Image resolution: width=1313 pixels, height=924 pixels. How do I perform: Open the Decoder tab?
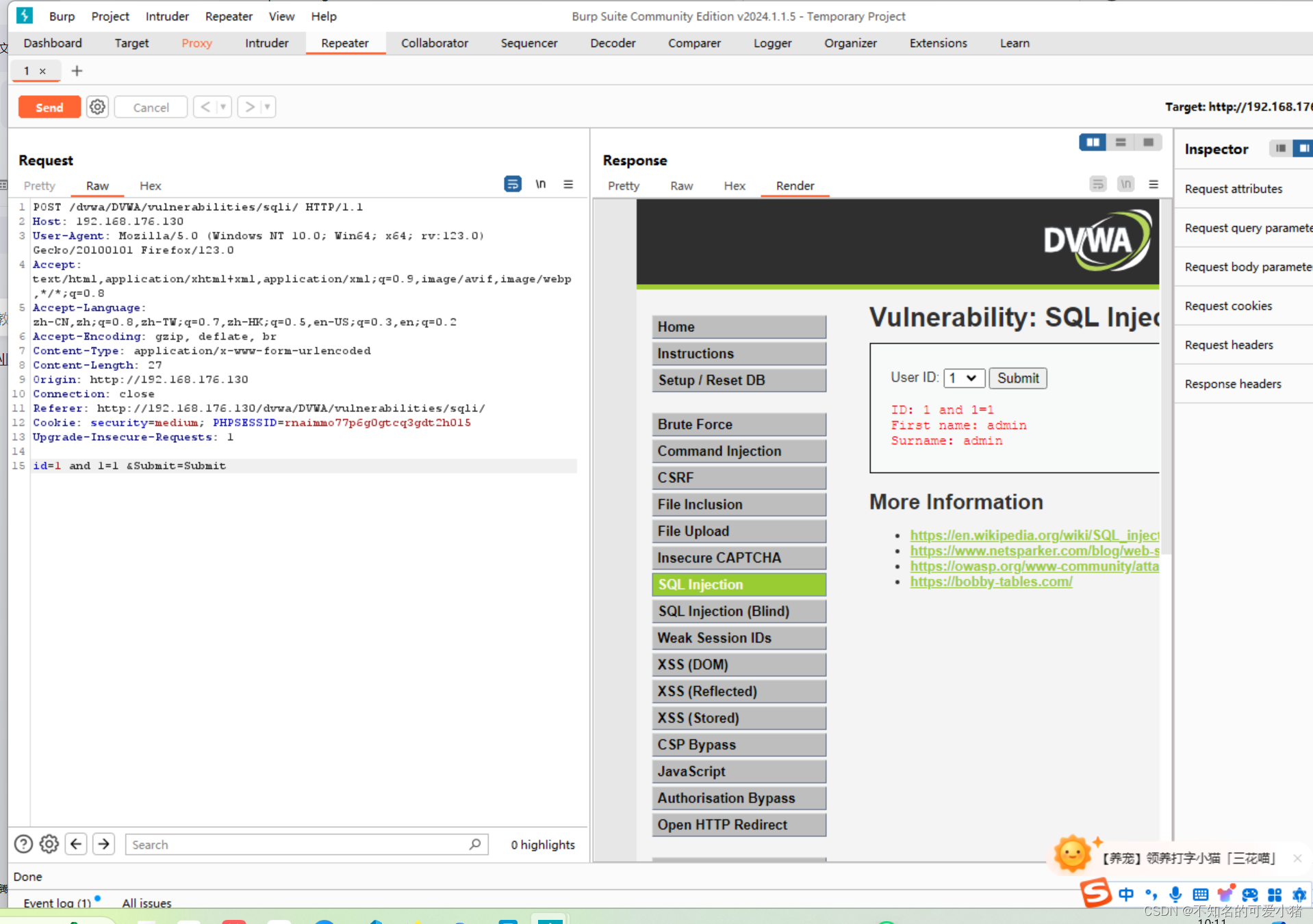point(613,43)
